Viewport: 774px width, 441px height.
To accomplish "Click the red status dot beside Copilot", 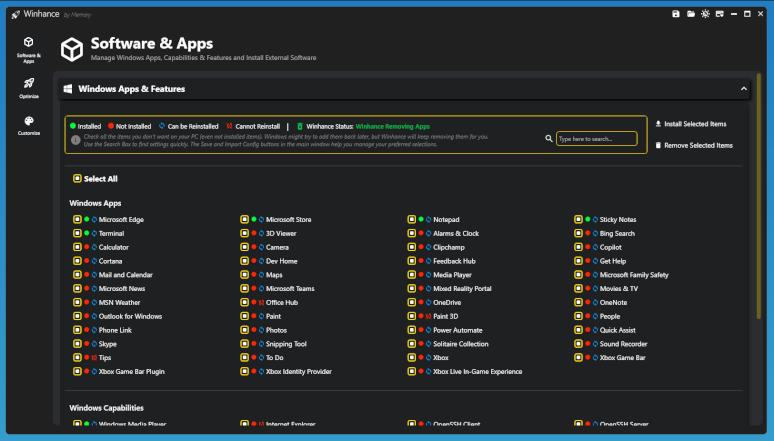I will click(x=587, y=247).
